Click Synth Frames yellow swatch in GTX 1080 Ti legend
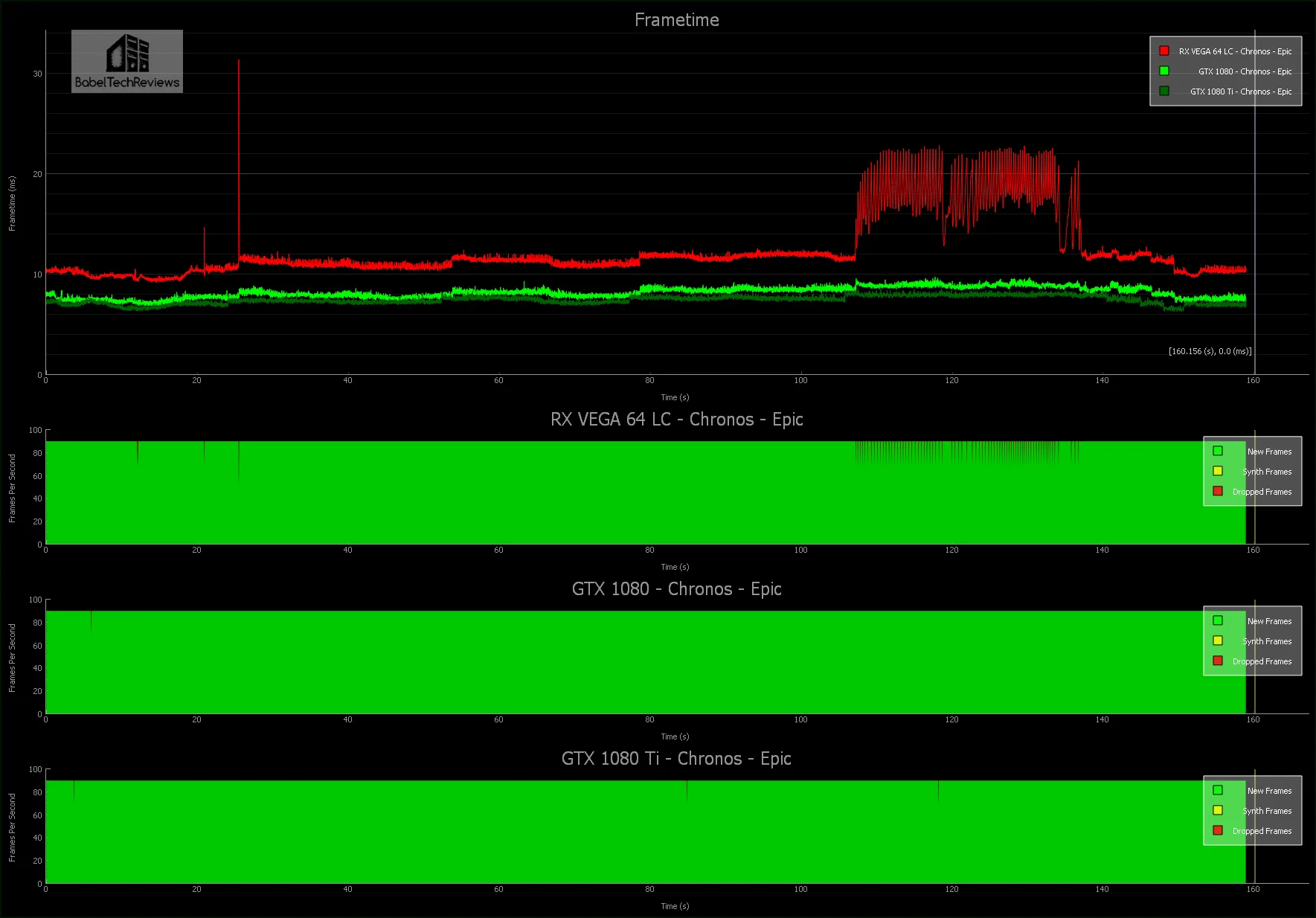Screen dimensions: 1316x918 click(1218, 811)
